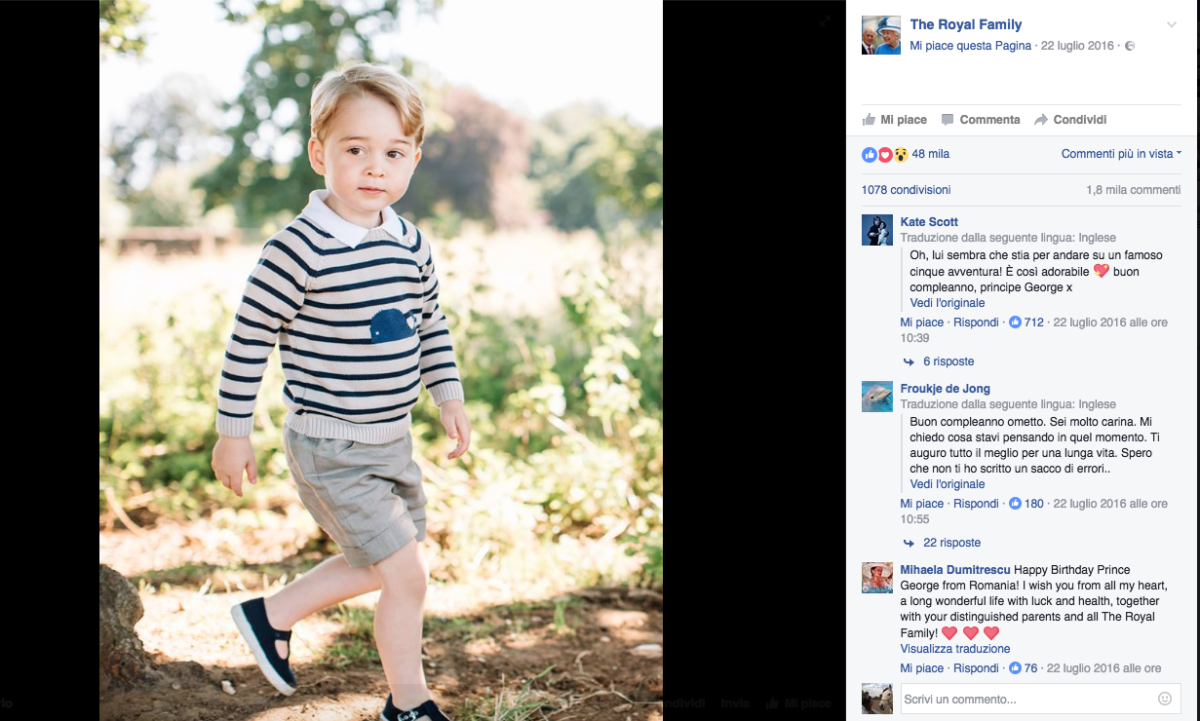Click Visualizza traduzione link
The image size is (1200, 721).
click(955, 649)
